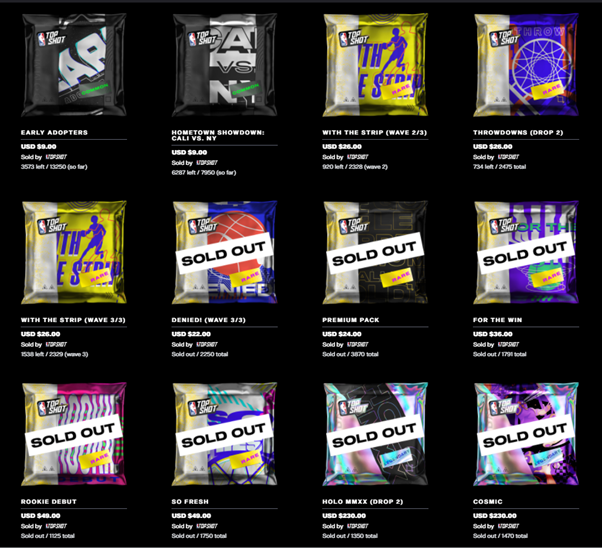Click the Cosmic pack title text

coord(488,502)
